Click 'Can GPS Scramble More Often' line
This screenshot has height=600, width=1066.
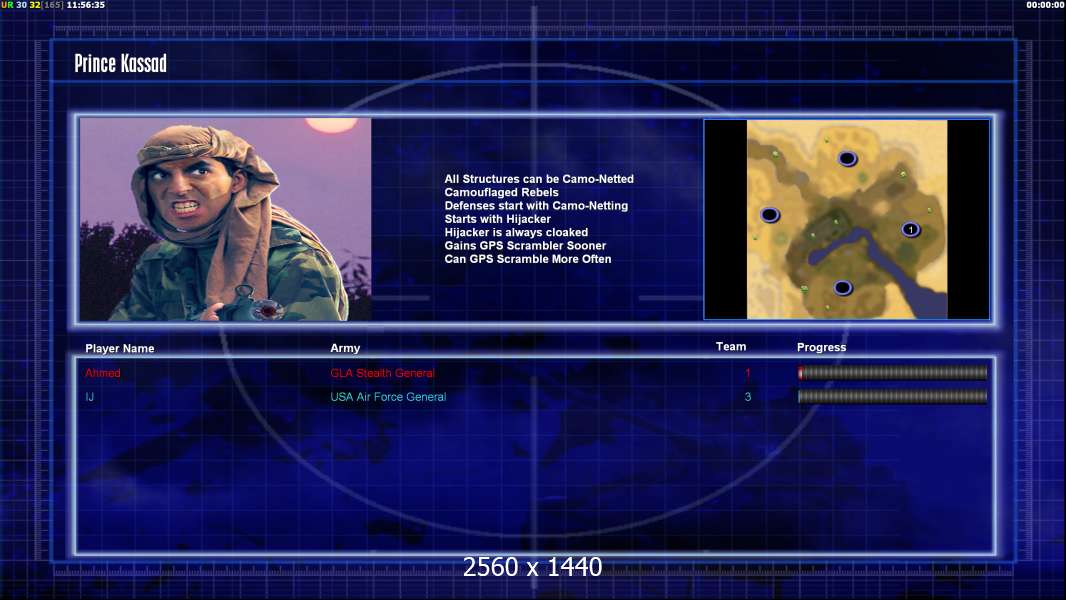(x=528, y=259)
